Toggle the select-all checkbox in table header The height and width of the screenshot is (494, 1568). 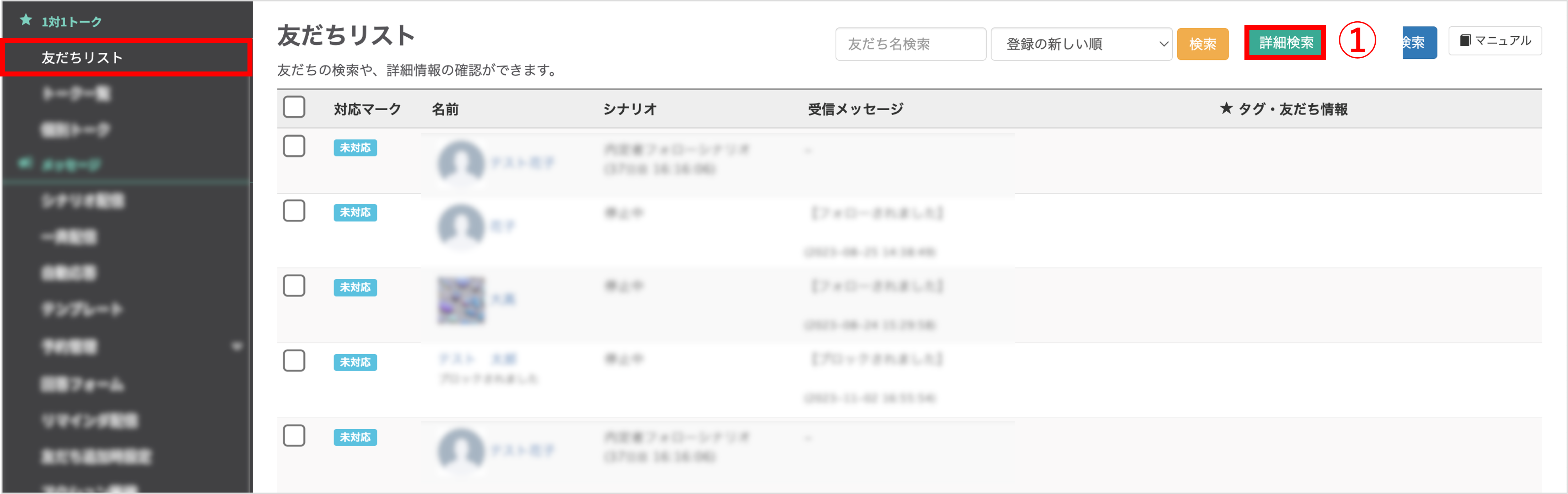tap(294, 107)
